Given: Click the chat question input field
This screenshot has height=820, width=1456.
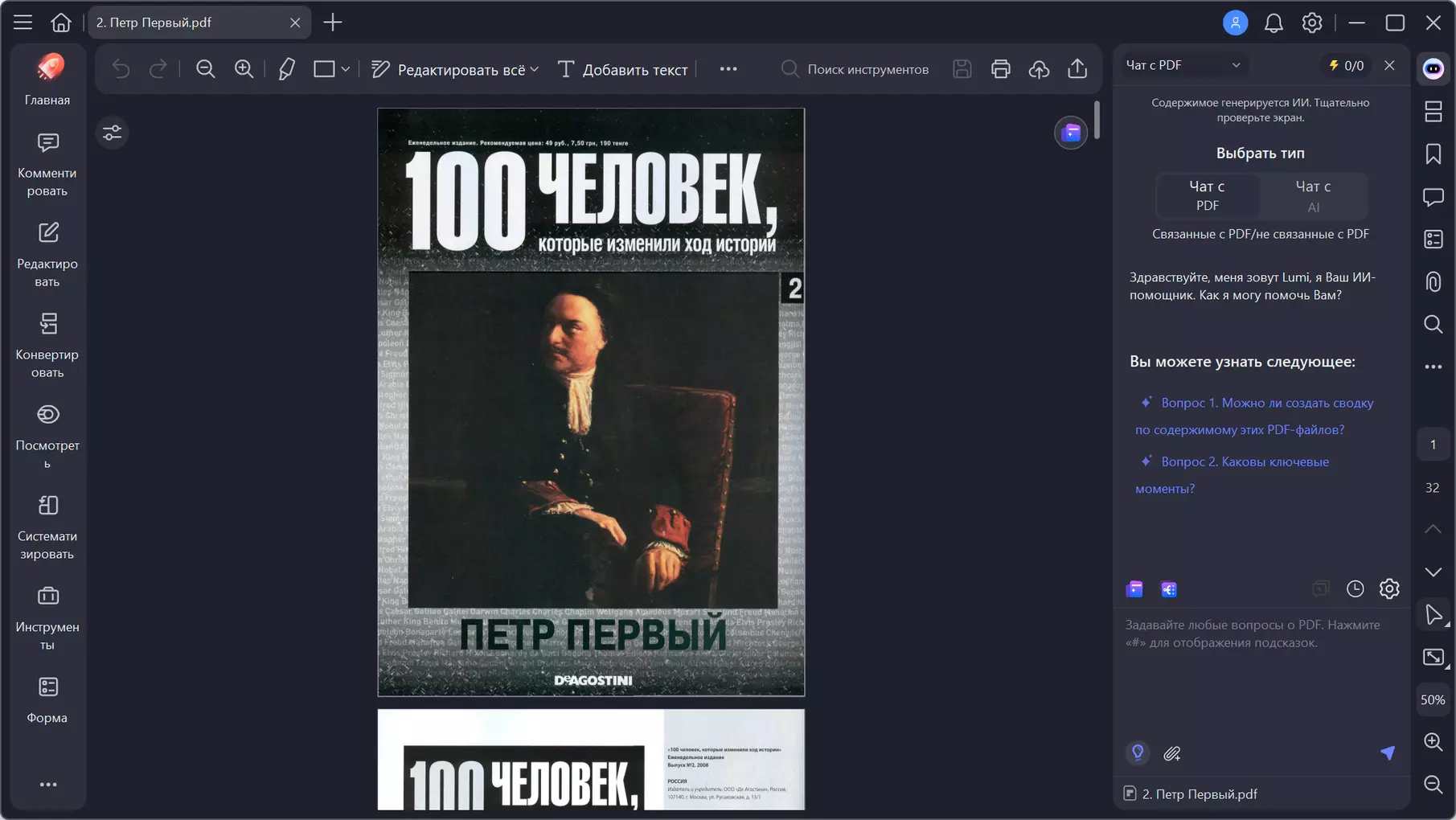Looking at the screenshot, I should pyautogui.click(x=1261, y=675).
